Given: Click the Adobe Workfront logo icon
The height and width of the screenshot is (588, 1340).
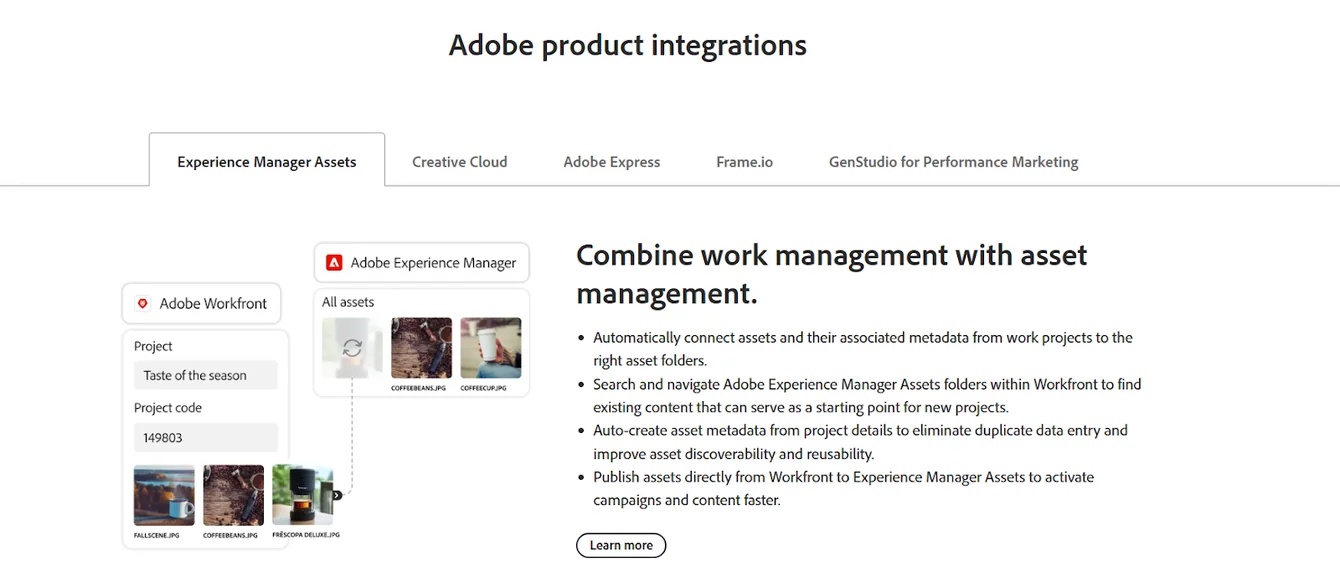Looking at the screenshot, I should point(143,303).
